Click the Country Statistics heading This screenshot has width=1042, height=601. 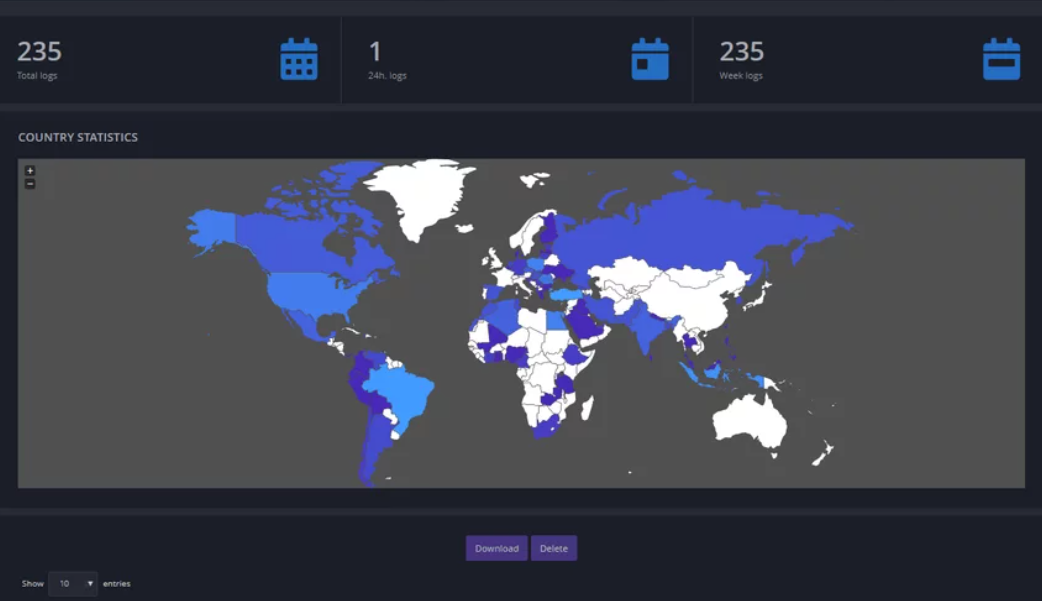[x=78, y=137]
